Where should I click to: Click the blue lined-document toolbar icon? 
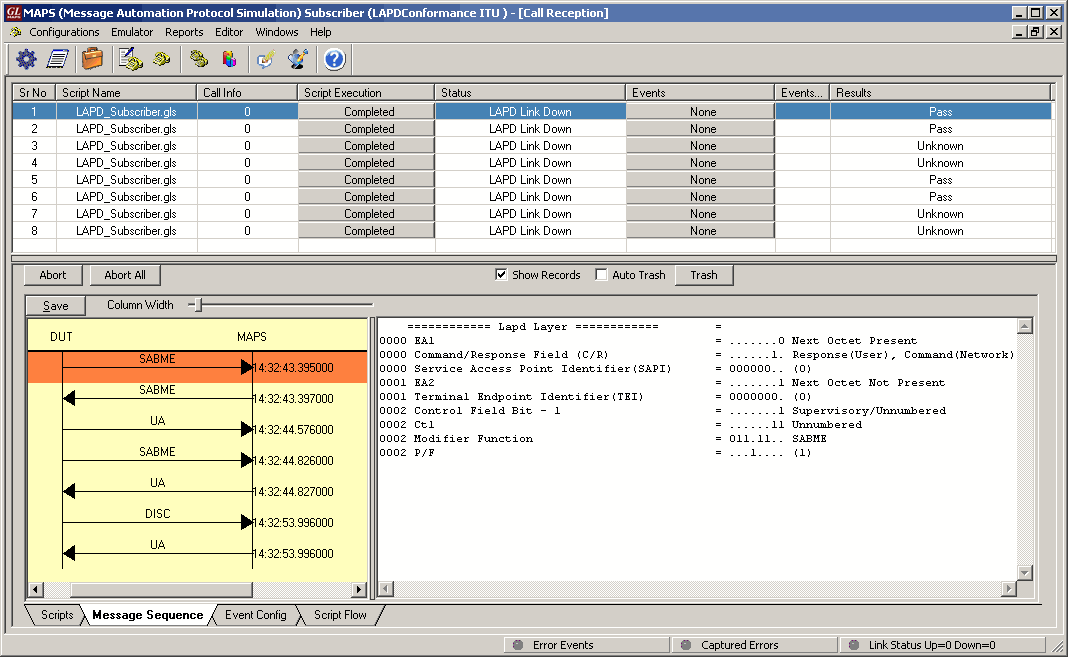(58, 59)
